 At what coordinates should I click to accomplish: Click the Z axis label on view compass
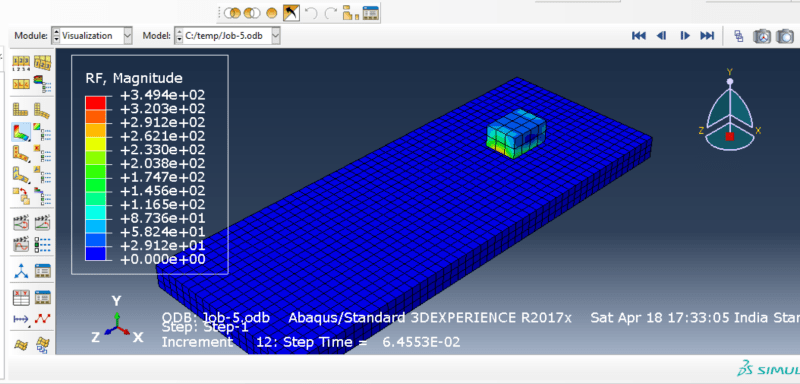702,131
